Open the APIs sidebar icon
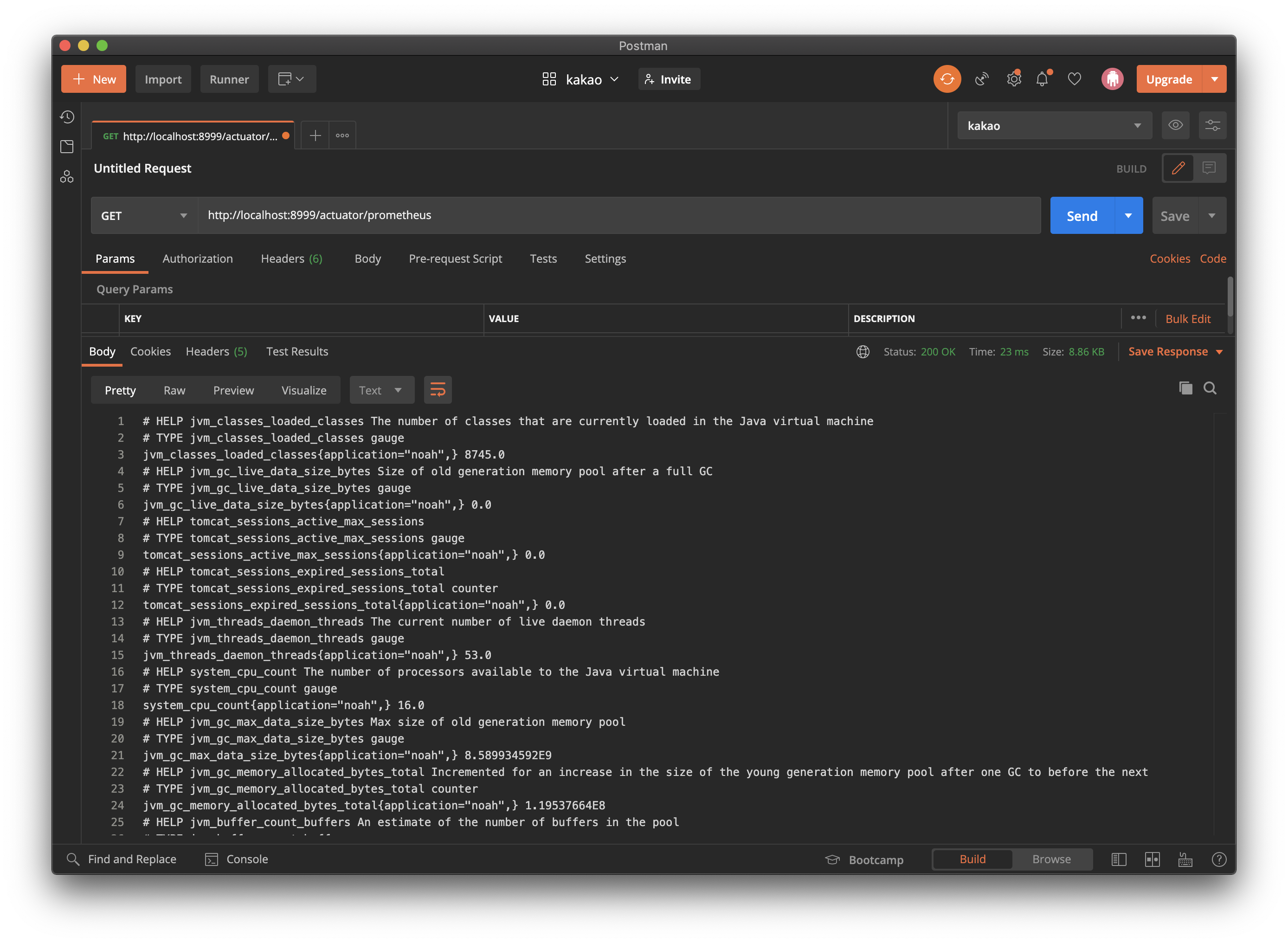1288x943 pixels. pyautogui.click(x=67, y=177)
